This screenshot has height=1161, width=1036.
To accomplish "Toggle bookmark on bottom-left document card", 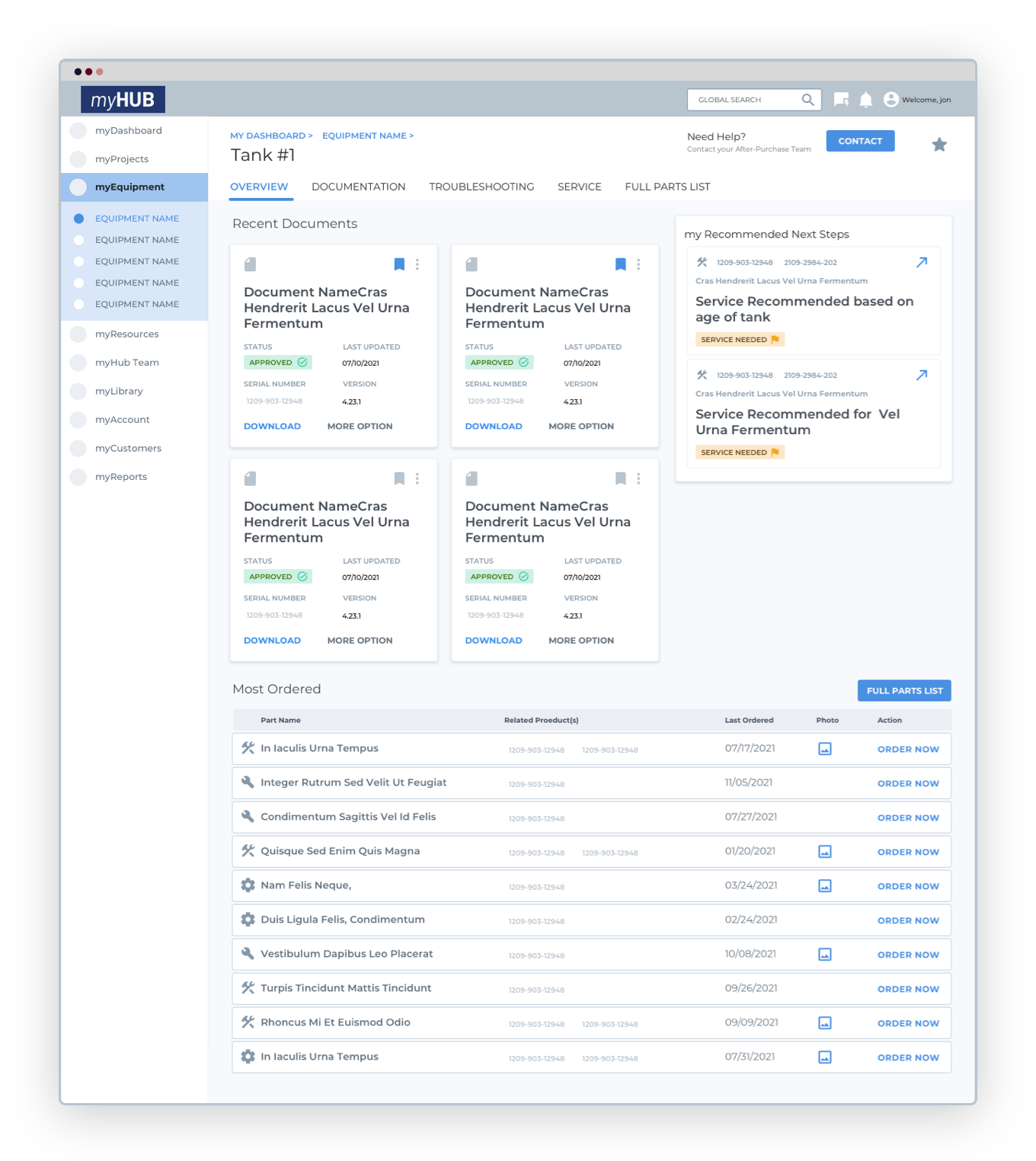I will [x=399, y=478].
